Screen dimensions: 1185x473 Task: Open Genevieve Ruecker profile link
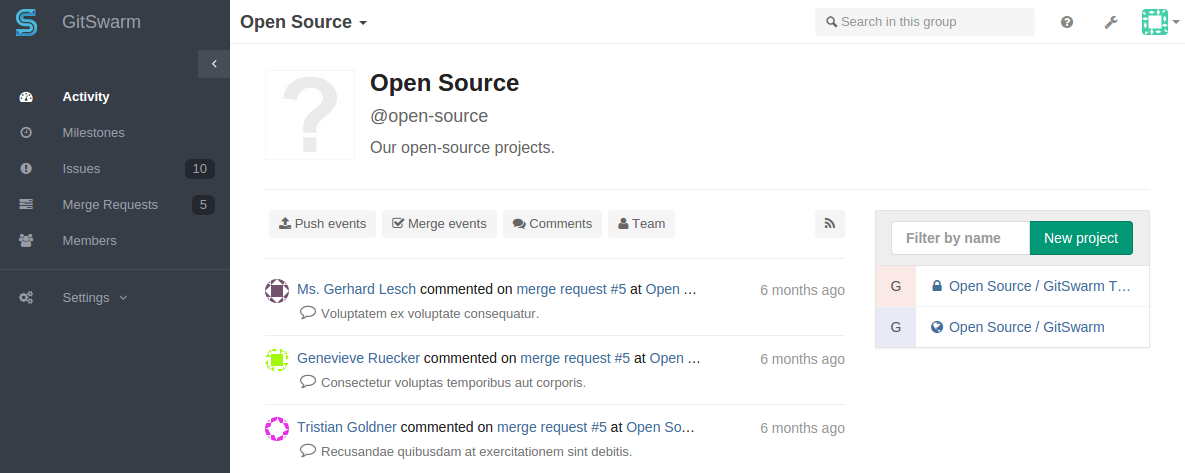[x=359, y=358]
